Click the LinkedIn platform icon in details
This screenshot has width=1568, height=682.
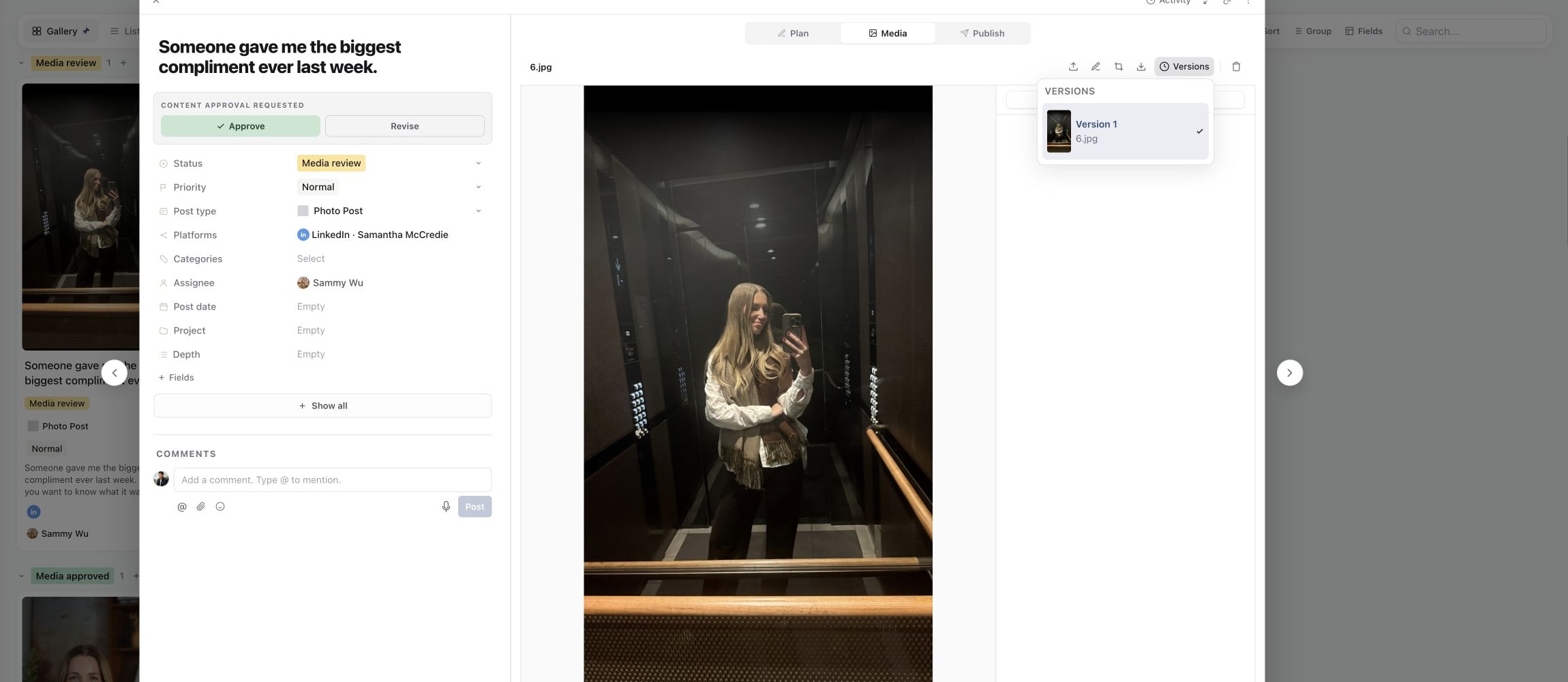tap(303, 235)
